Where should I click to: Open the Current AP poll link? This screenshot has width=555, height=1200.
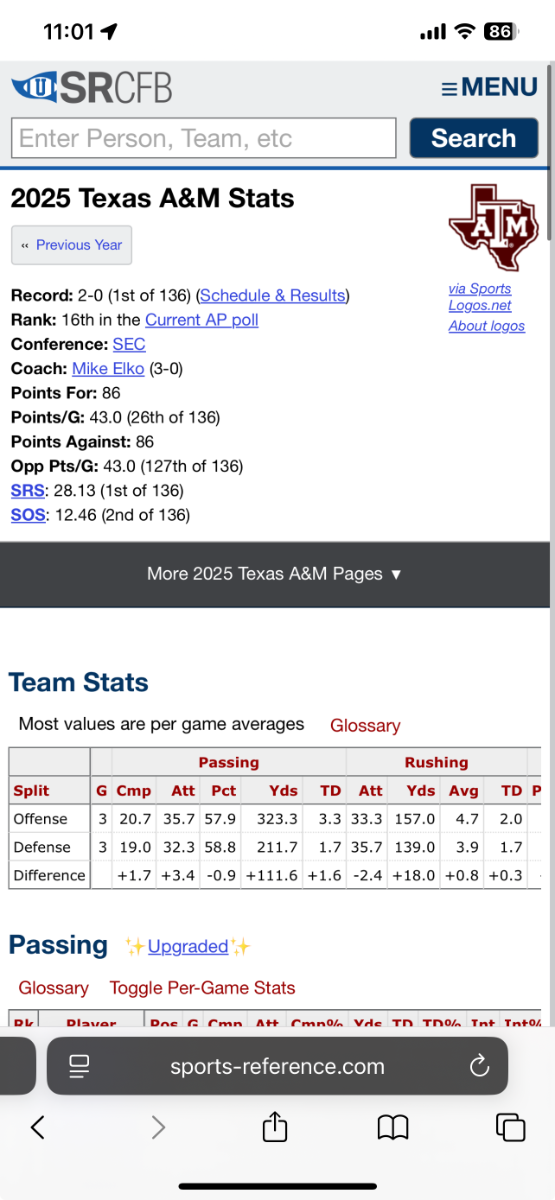pyautogui.click(x=202, y=320)
